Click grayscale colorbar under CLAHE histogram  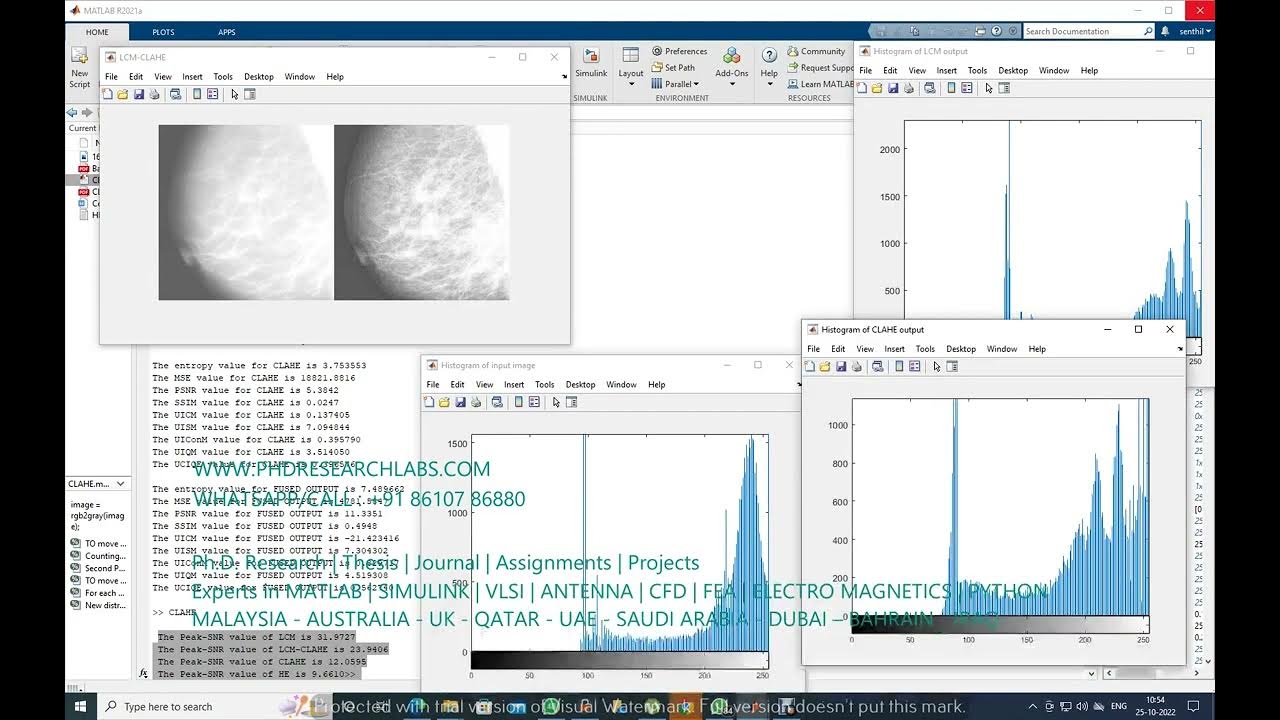pyautogui.click(x=1000, y=624)
